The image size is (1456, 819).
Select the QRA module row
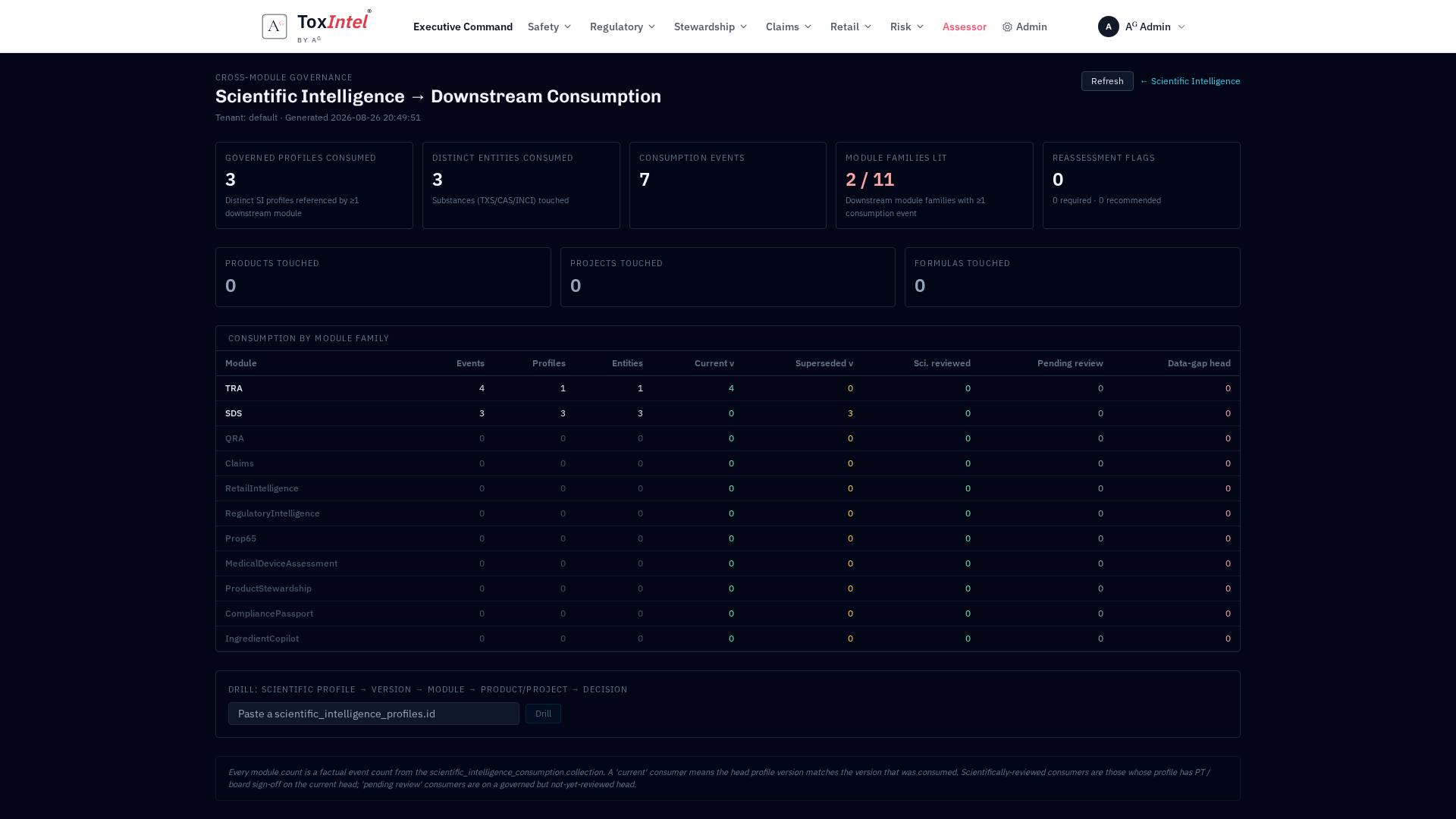click(x=728, y=438)
